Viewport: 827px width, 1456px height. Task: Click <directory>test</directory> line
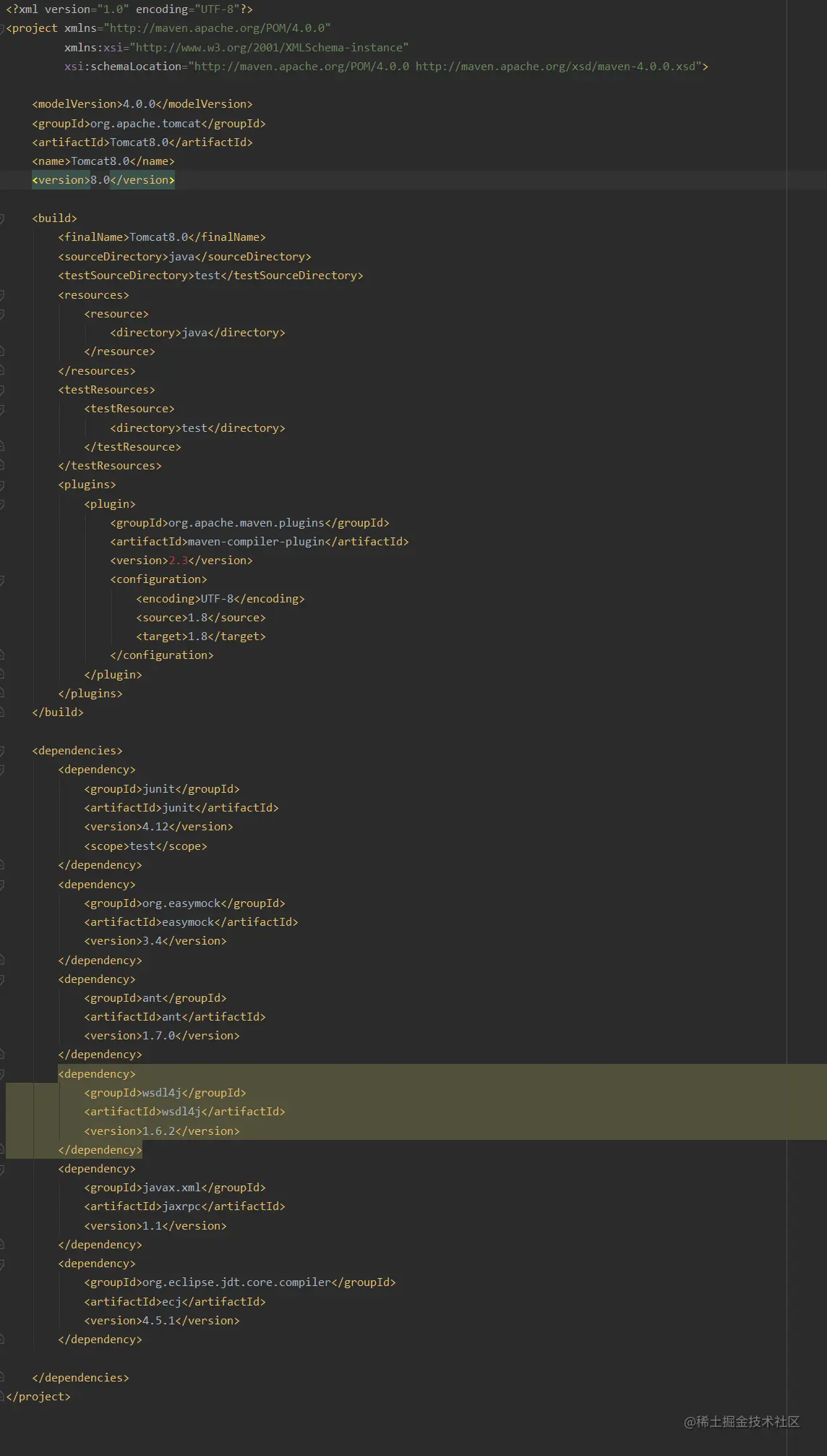pyautogui.click(x=198, y=428)
